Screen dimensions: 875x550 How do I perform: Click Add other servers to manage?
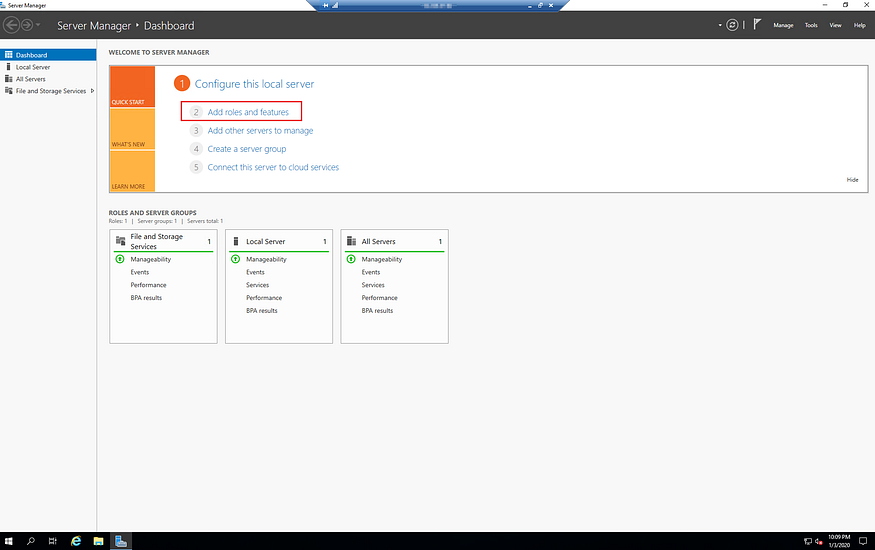pos(260,131)
